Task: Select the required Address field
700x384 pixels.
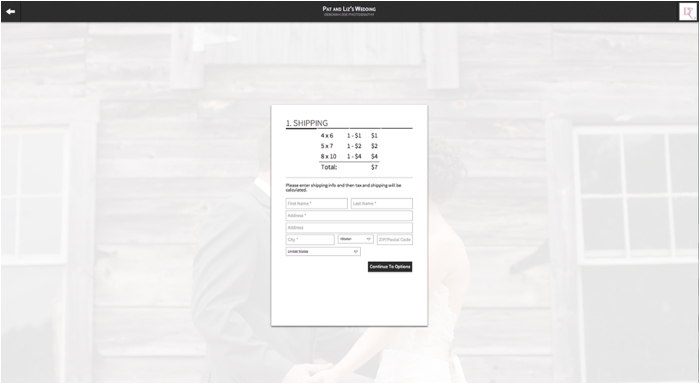Action: (x=349, y=216)
